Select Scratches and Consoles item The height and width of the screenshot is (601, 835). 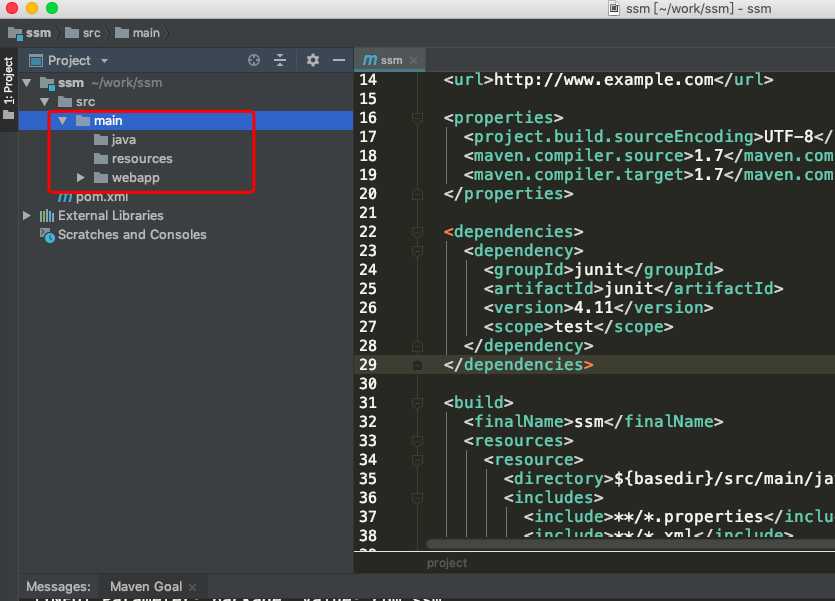[x=132, y=235]
